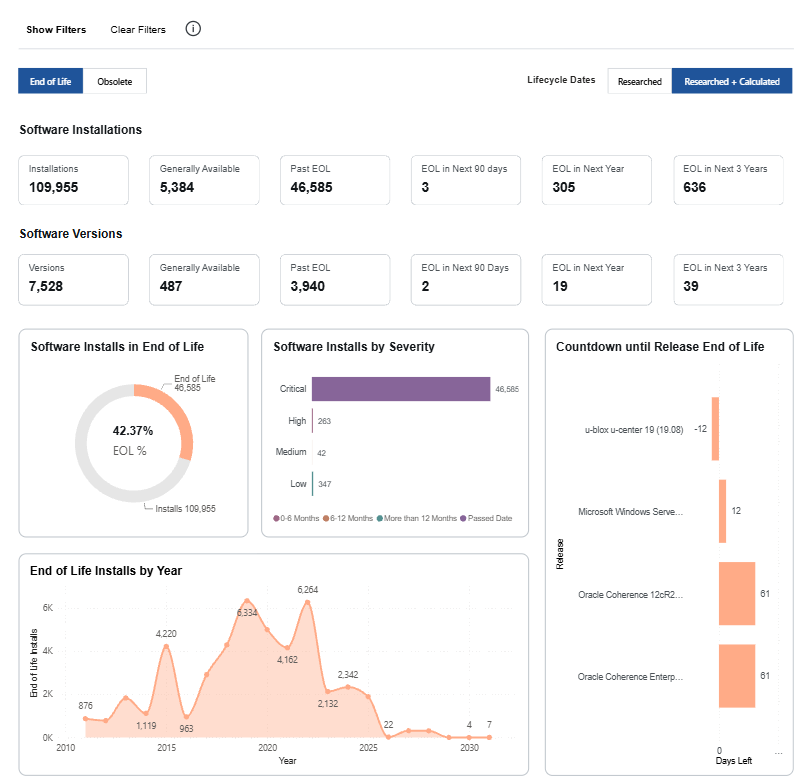Viewport: 803px width, 783px height.
Task: Click Generally Available 5,384 installations card
Action: [x=204, y=180]
